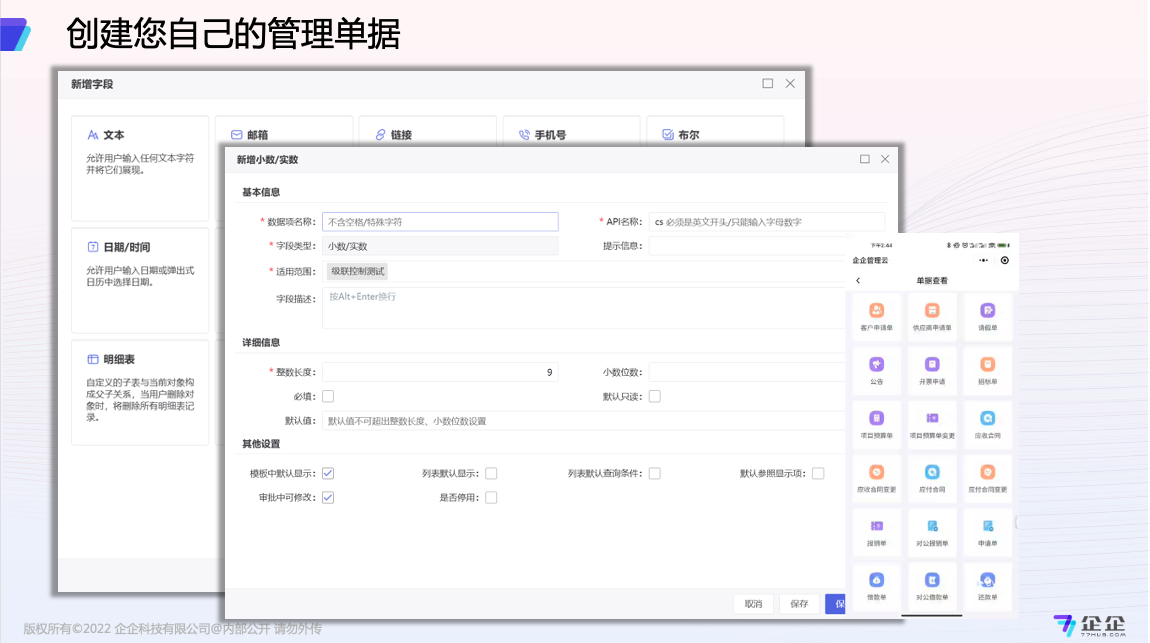The height and width of the screenshot is (643, 1150).
Task: Open the 对公报销单 icon
Action: (x=932, y=527)
